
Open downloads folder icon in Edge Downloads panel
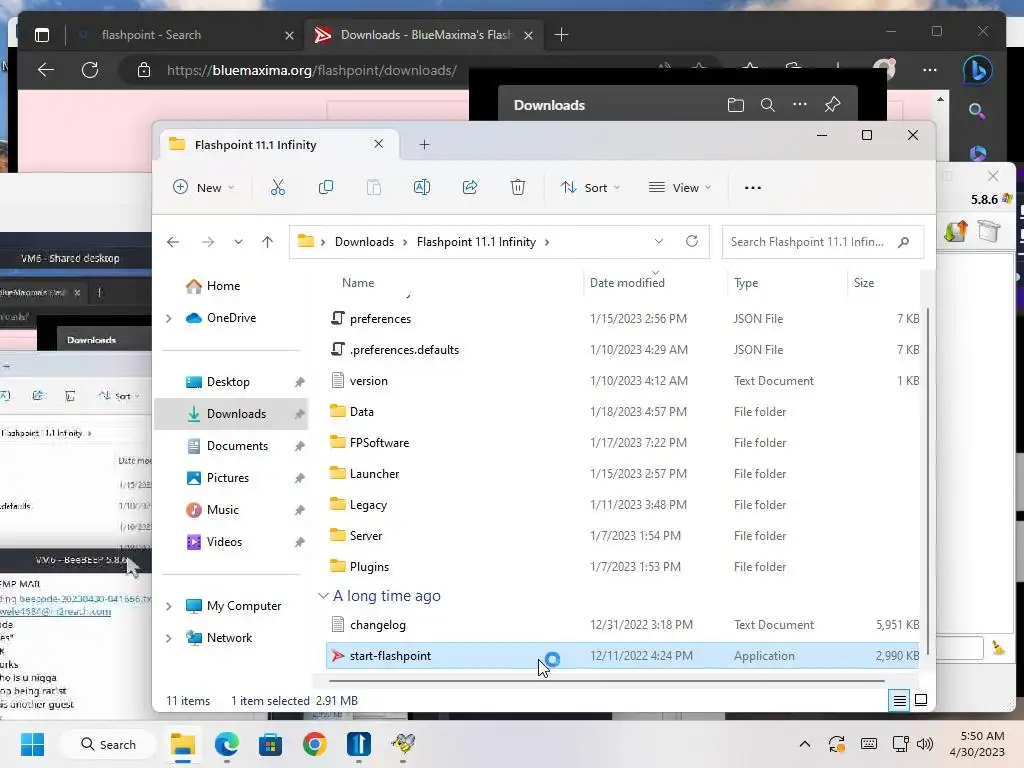[x=736, y=105]
